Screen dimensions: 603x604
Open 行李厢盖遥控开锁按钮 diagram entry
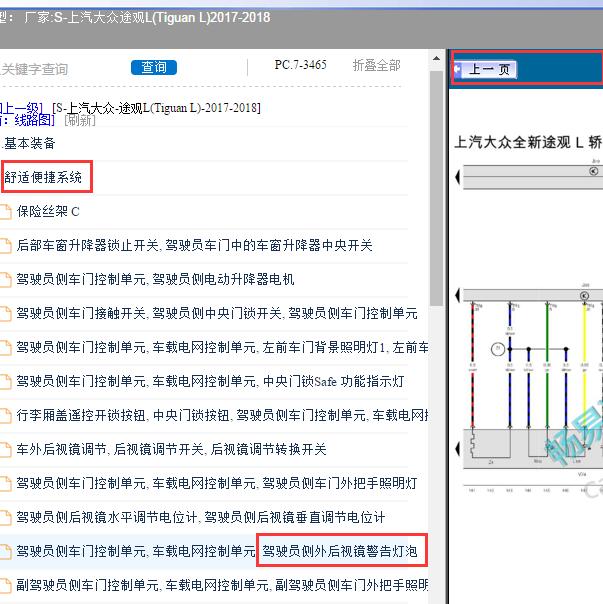[x=222, y=415]
